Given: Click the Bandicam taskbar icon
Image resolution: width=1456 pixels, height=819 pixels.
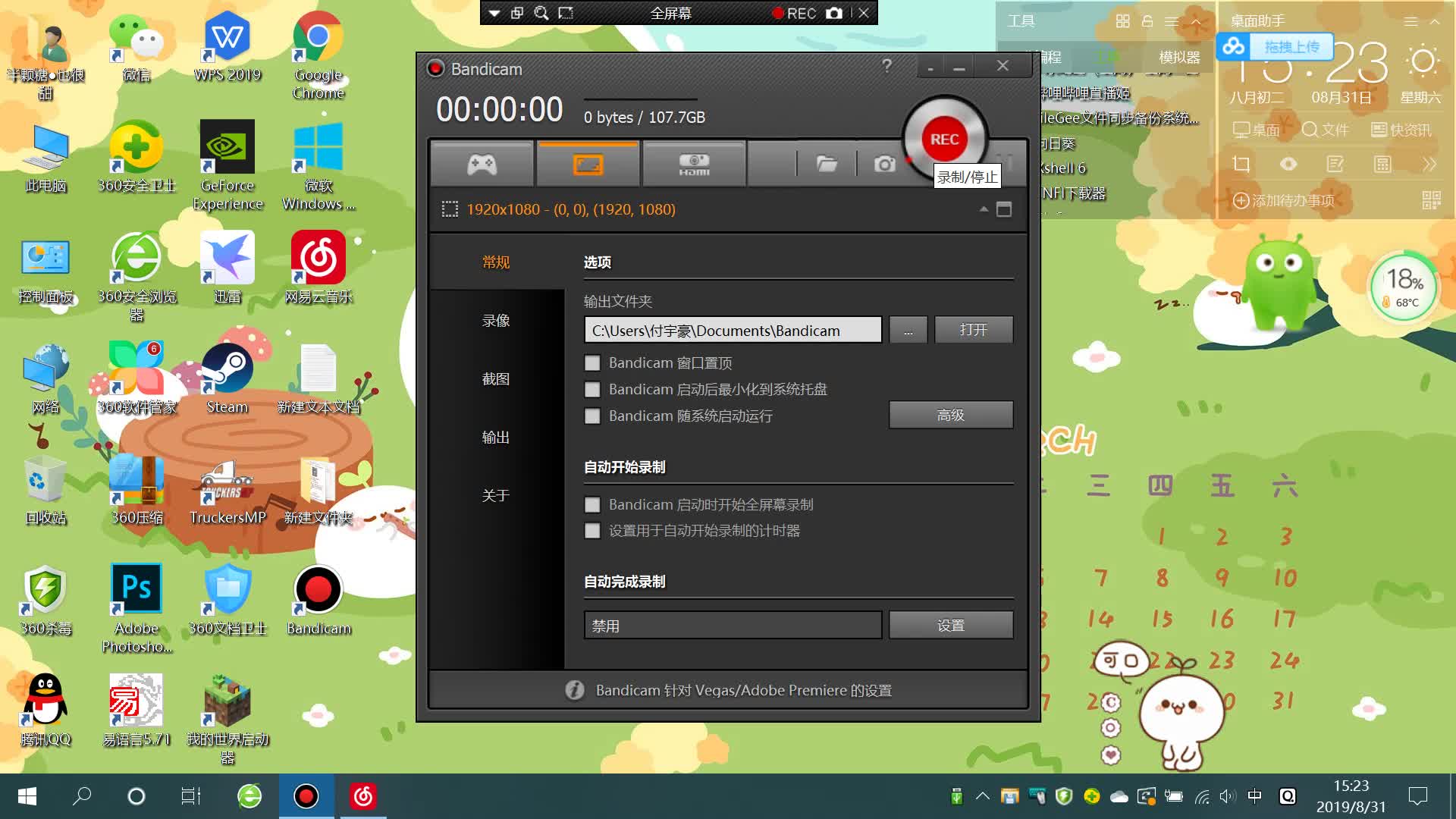Looking at the screenshot, I should tap(306, 796).
